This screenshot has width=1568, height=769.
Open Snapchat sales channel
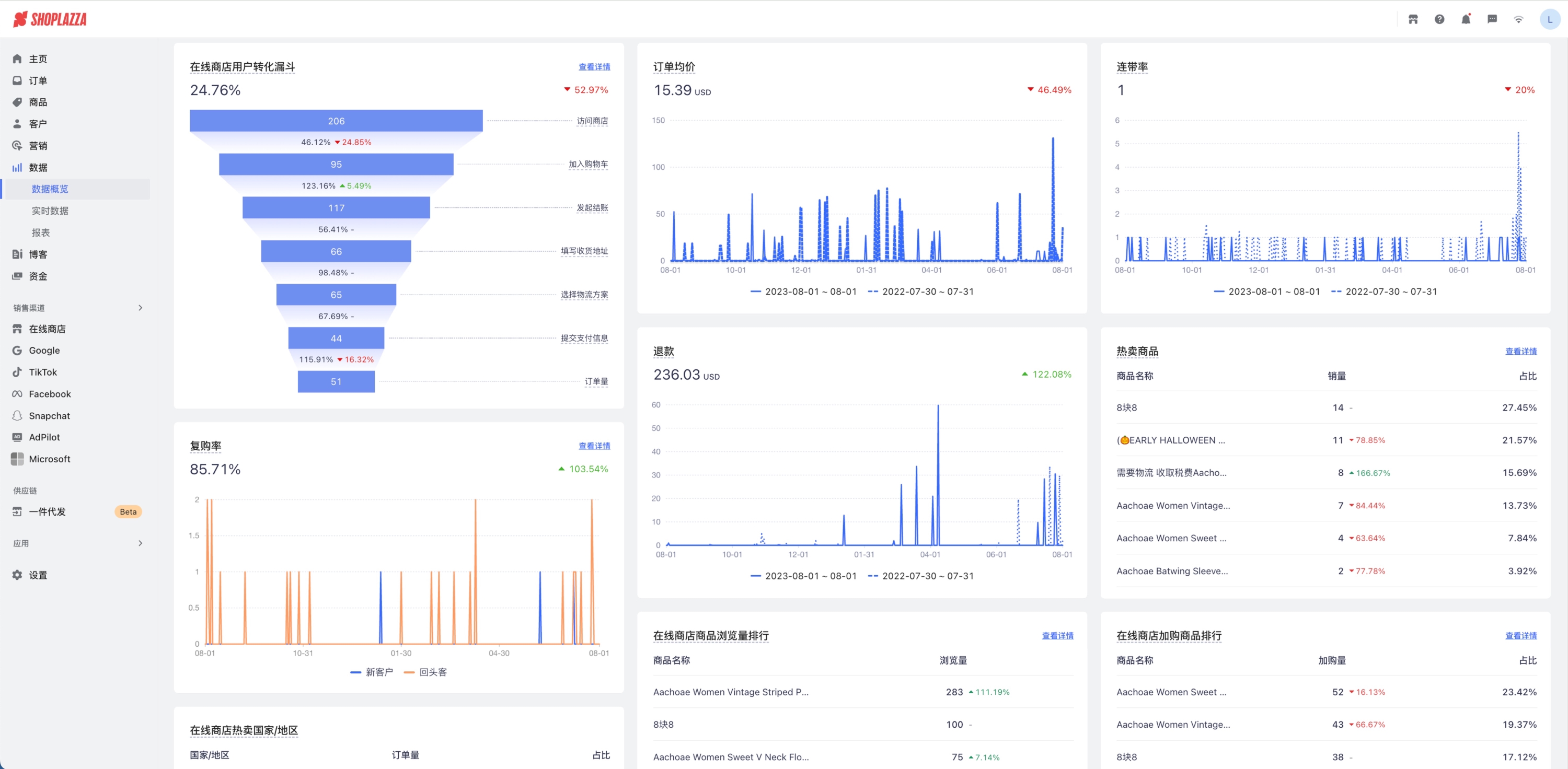(x=49, y=415)
